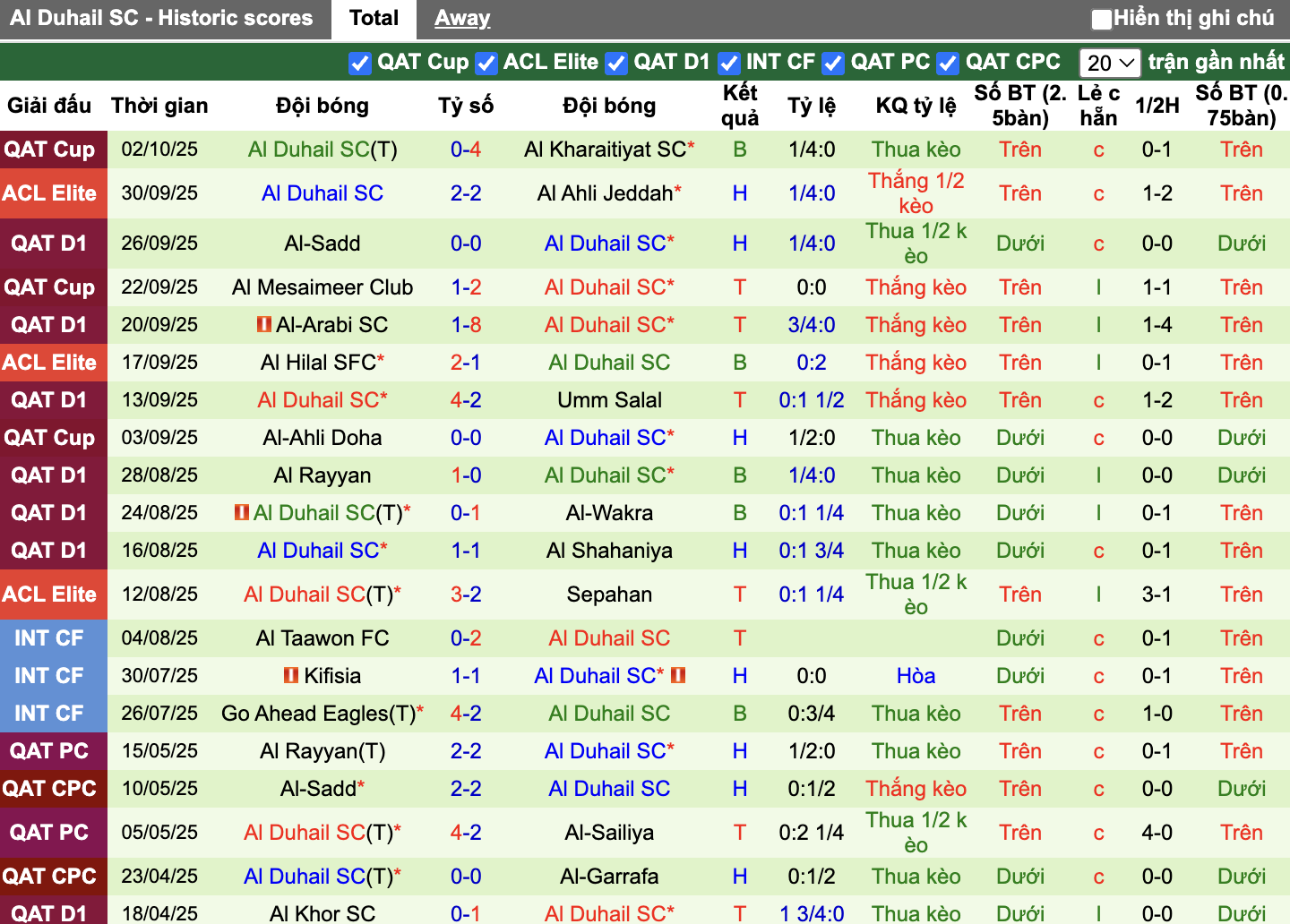Click the Sepahan team name

609,595
